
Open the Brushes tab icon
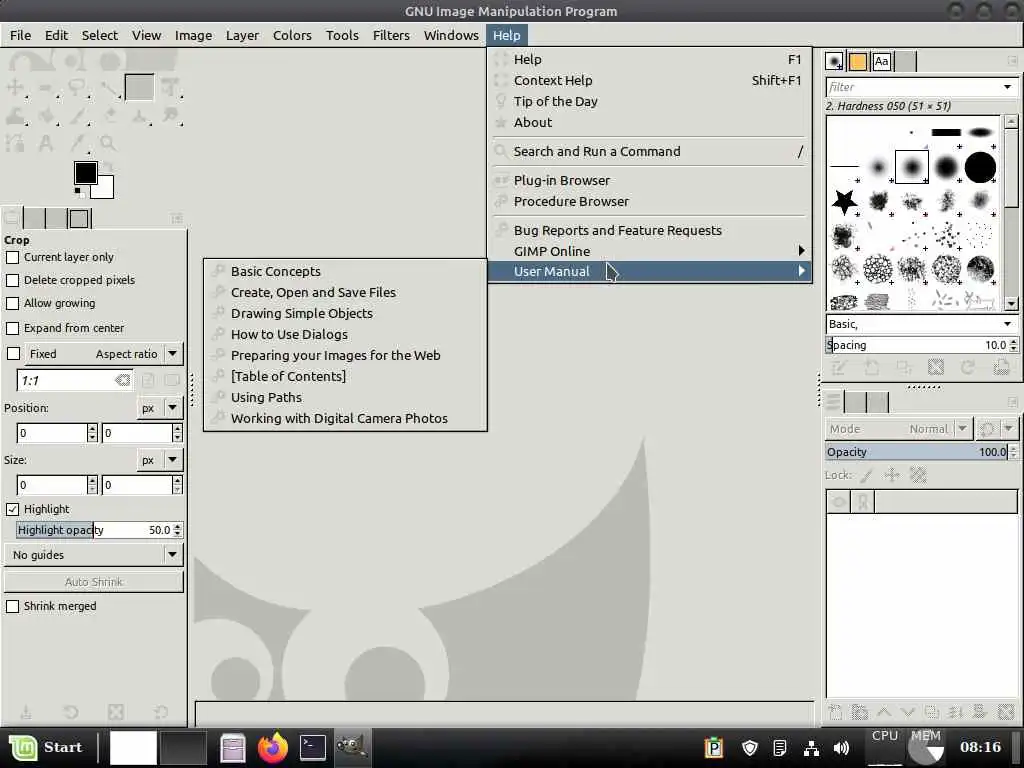point(834,61)
